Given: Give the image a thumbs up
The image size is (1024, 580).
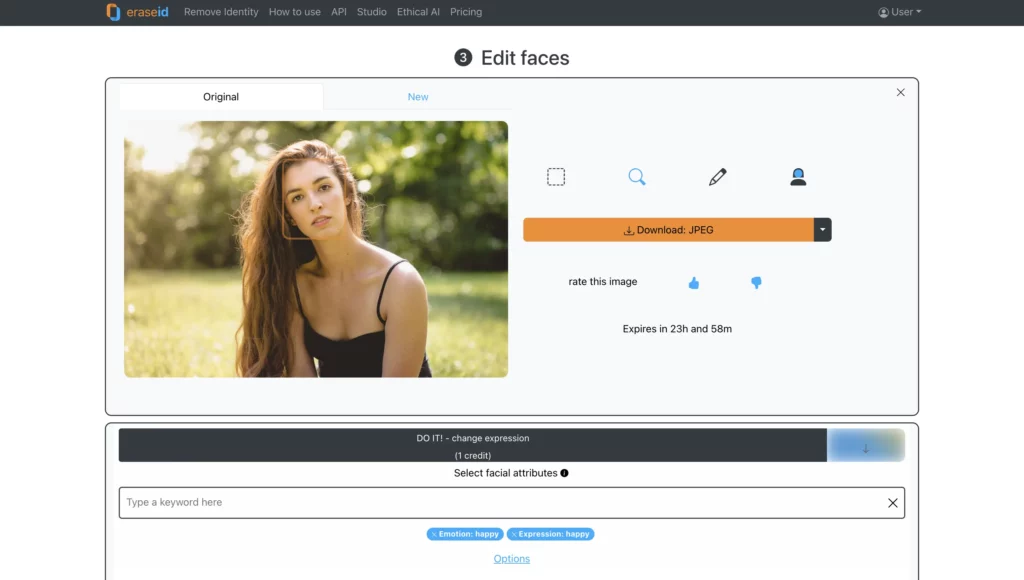Looking at the screenshot, I should pos(694,283).
